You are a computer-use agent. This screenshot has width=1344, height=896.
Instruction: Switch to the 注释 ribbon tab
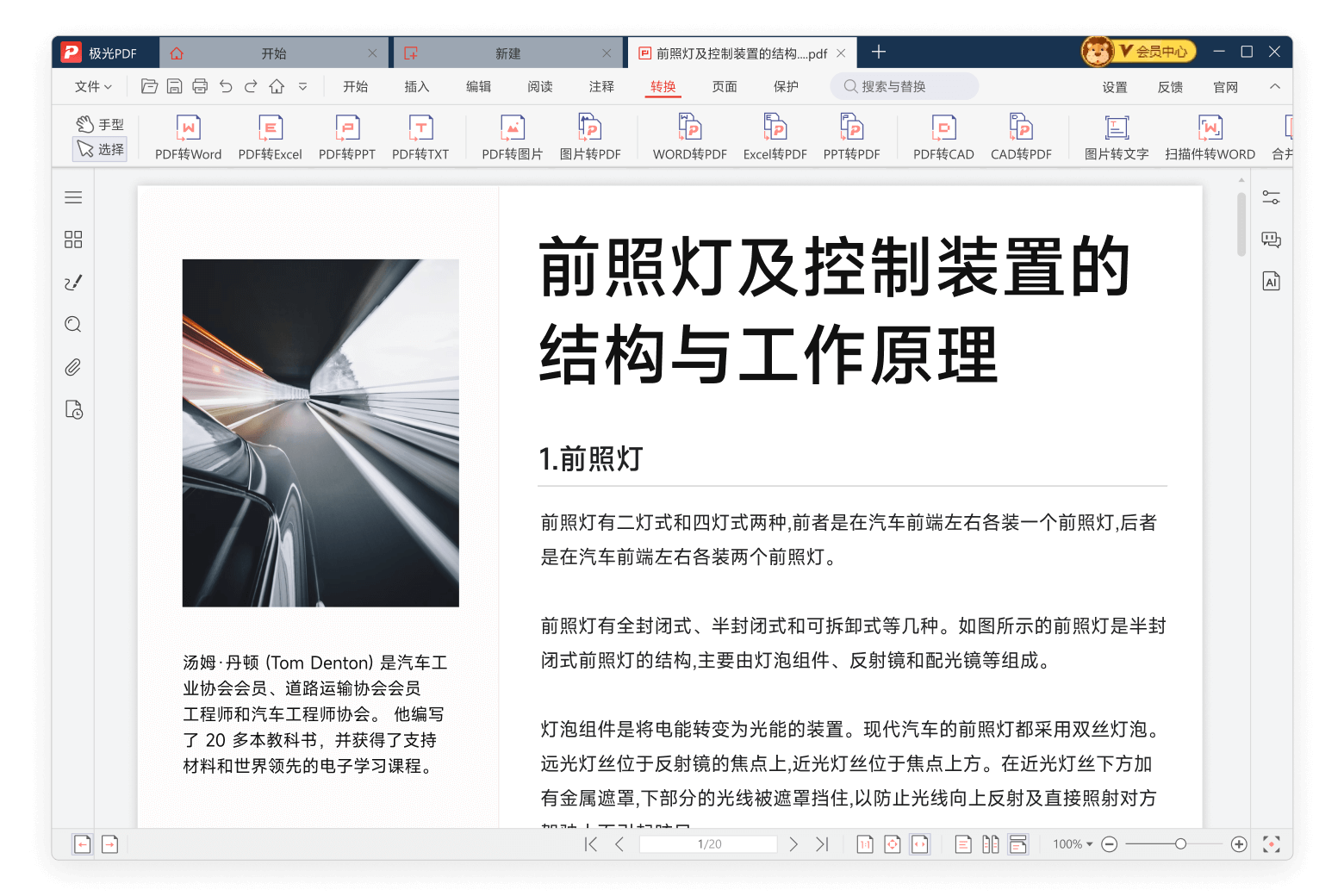click(601, 86)
